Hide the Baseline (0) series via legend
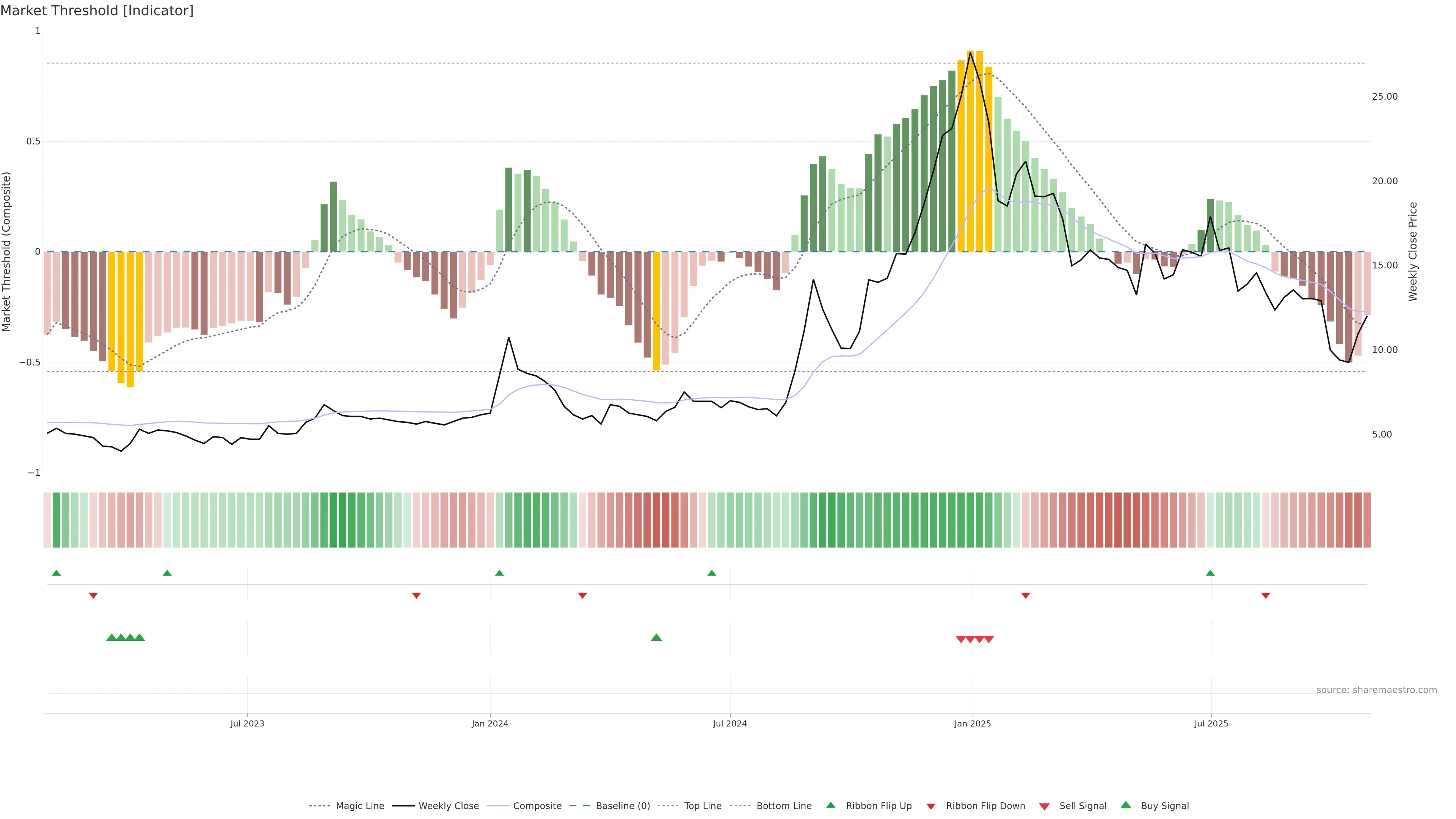 (x=623, y=806)
